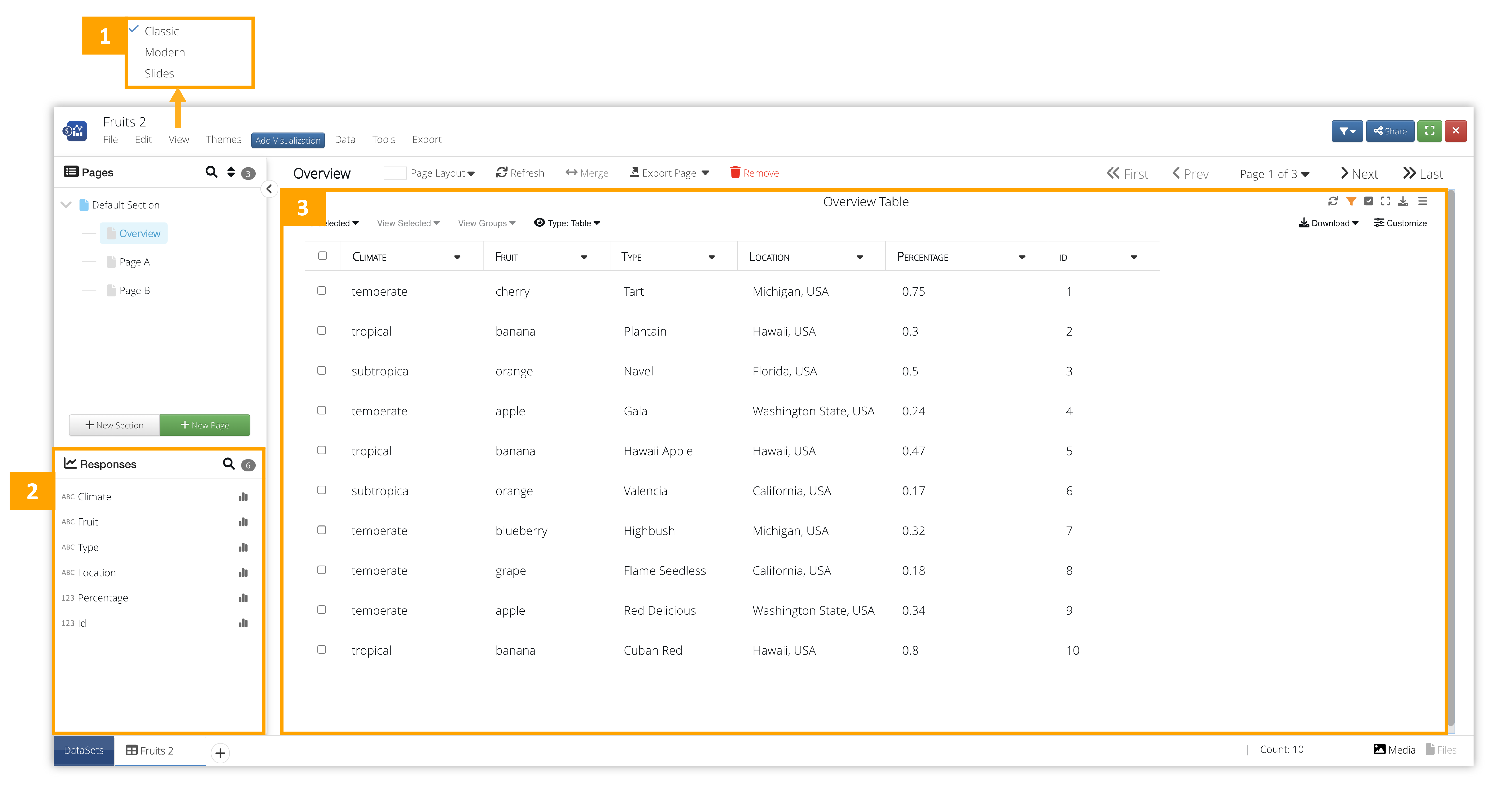Open the Themes menu

tap(223, 140)
